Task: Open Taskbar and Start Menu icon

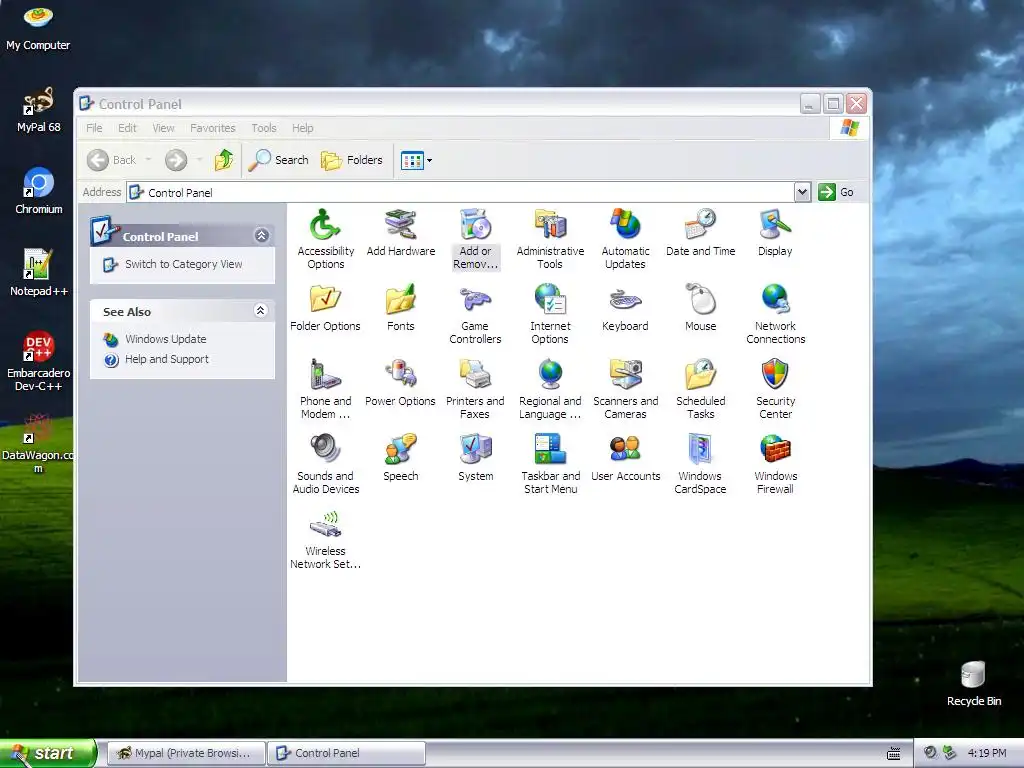Action: point(550,464)
